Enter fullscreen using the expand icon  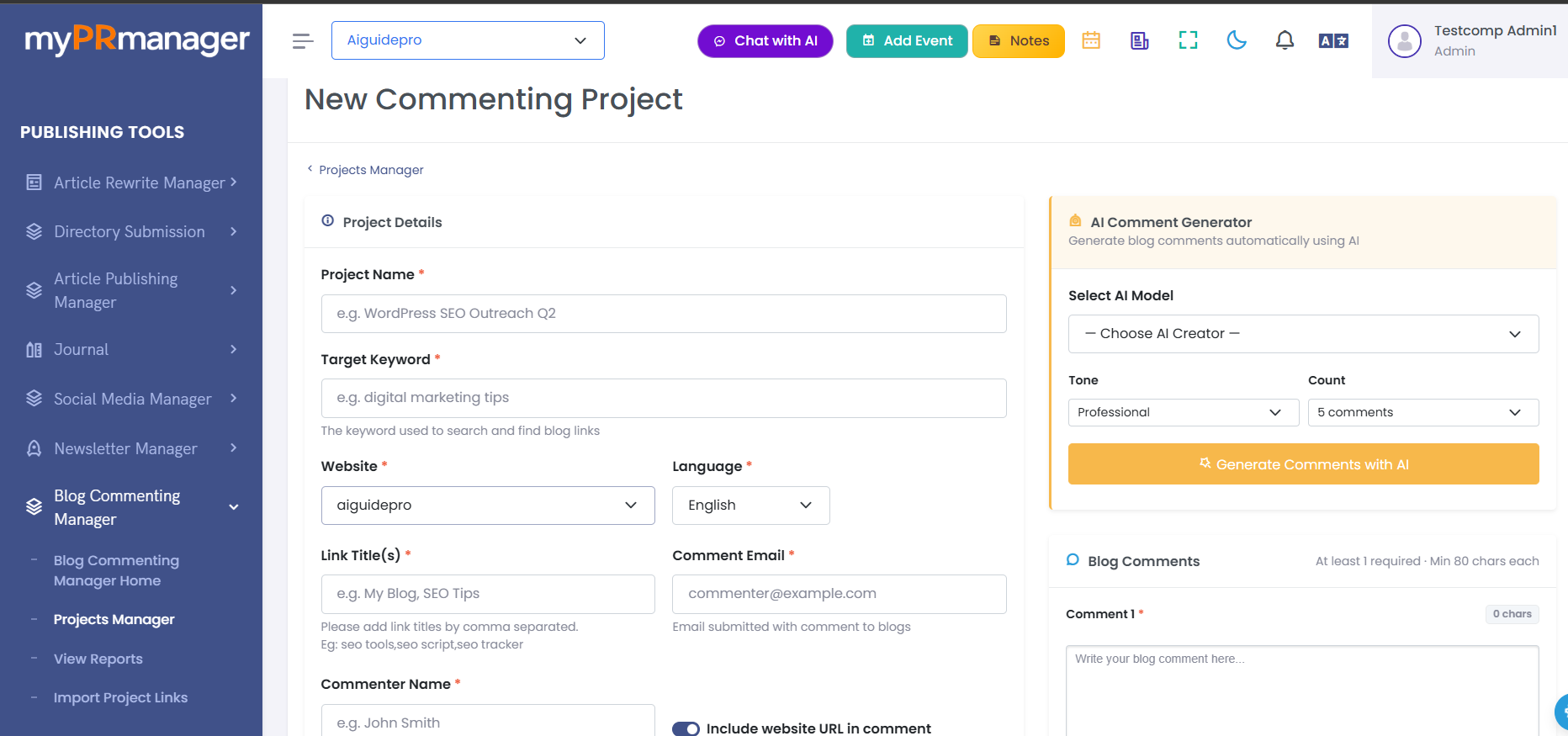click(1188, 40)
